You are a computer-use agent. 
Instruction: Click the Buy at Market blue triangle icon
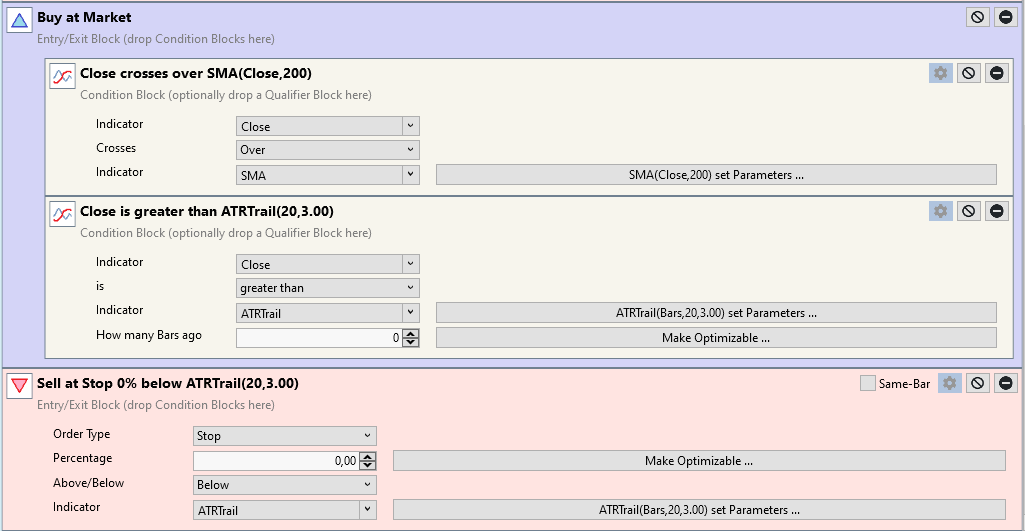[x=19, y=20]
